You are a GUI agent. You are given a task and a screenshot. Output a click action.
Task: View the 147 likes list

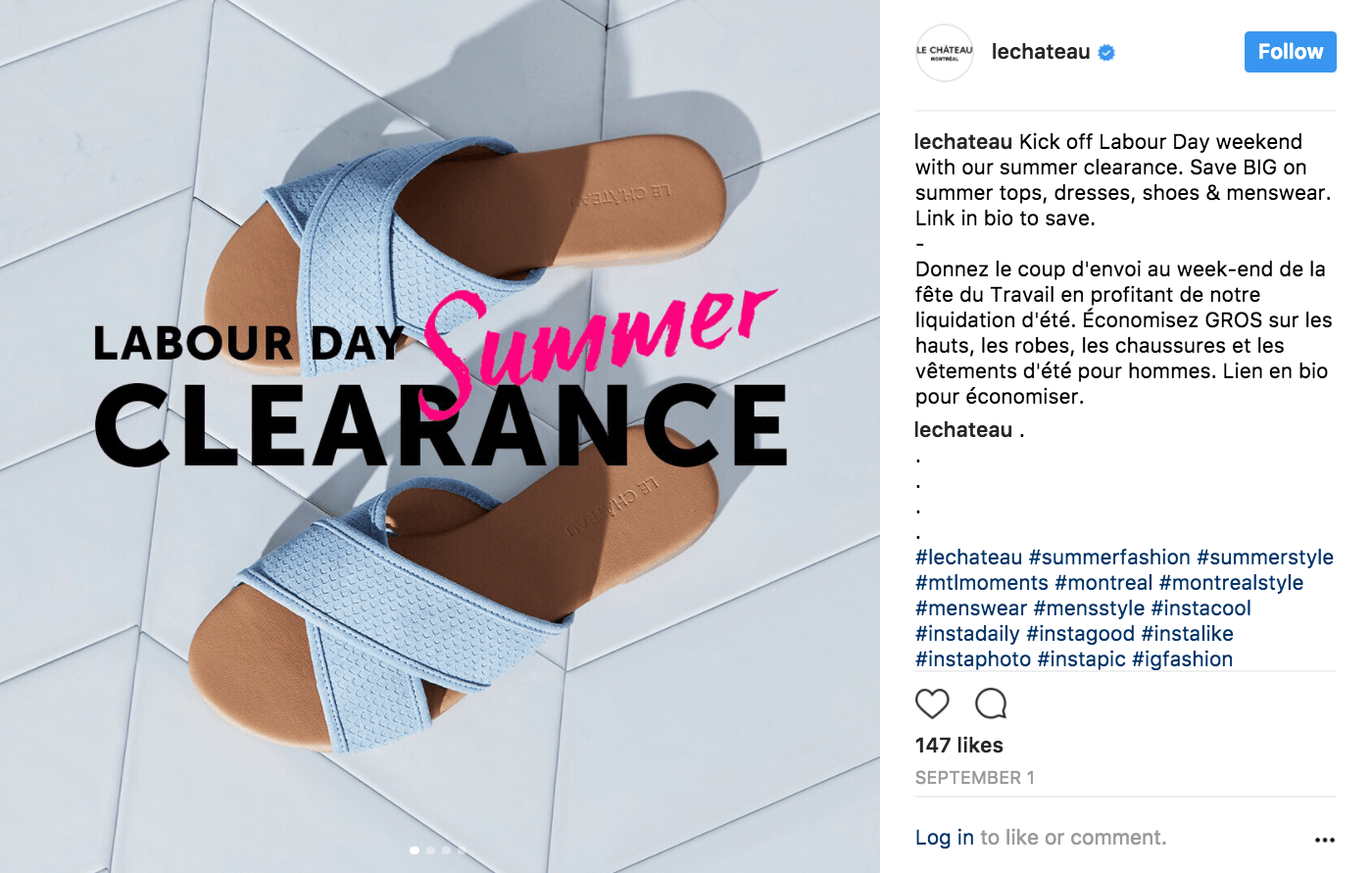959,746
